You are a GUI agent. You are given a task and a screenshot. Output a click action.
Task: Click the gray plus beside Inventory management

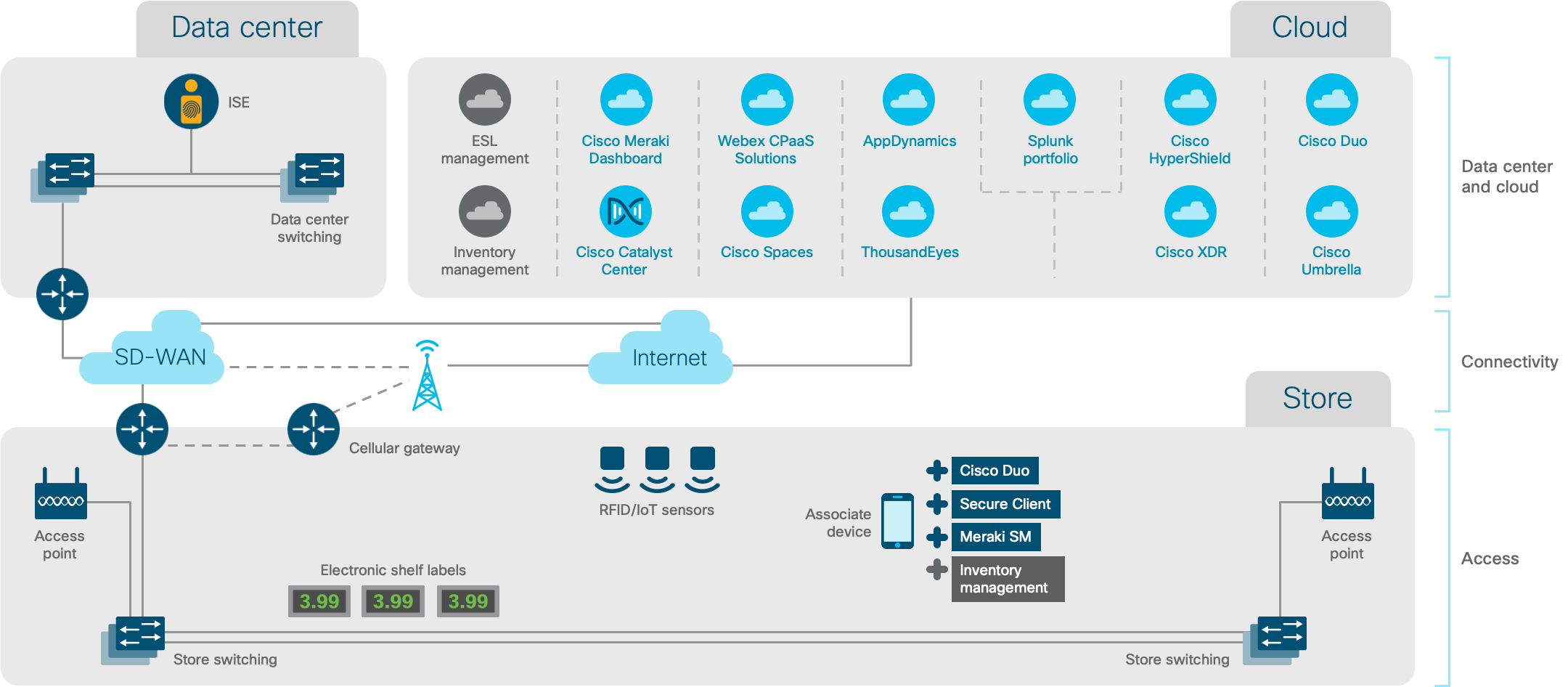click(937, 569)
